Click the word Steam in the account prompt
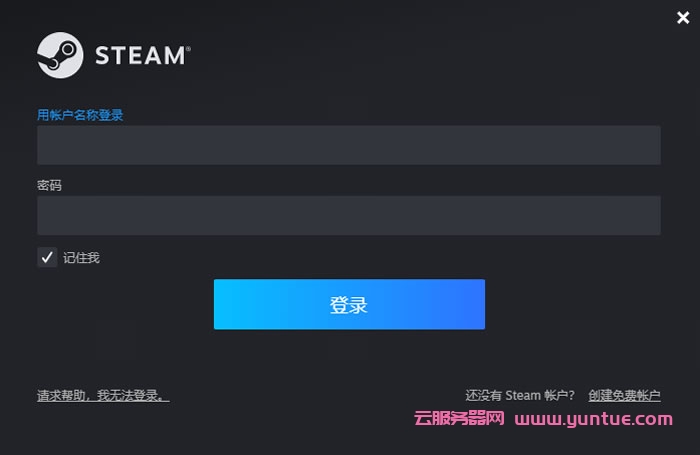 pos(523,396)
